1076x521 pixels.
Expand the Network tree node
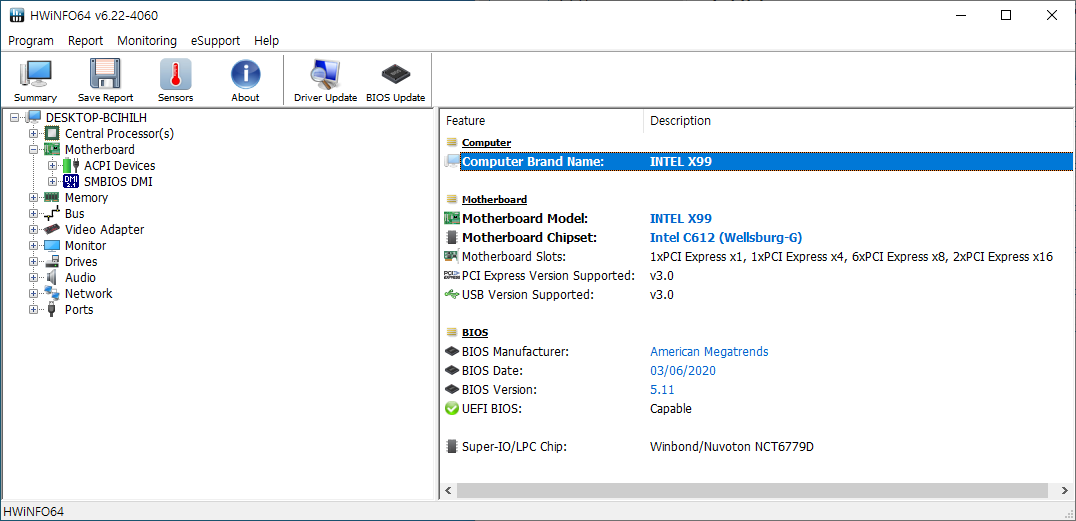tap(33, 294)
